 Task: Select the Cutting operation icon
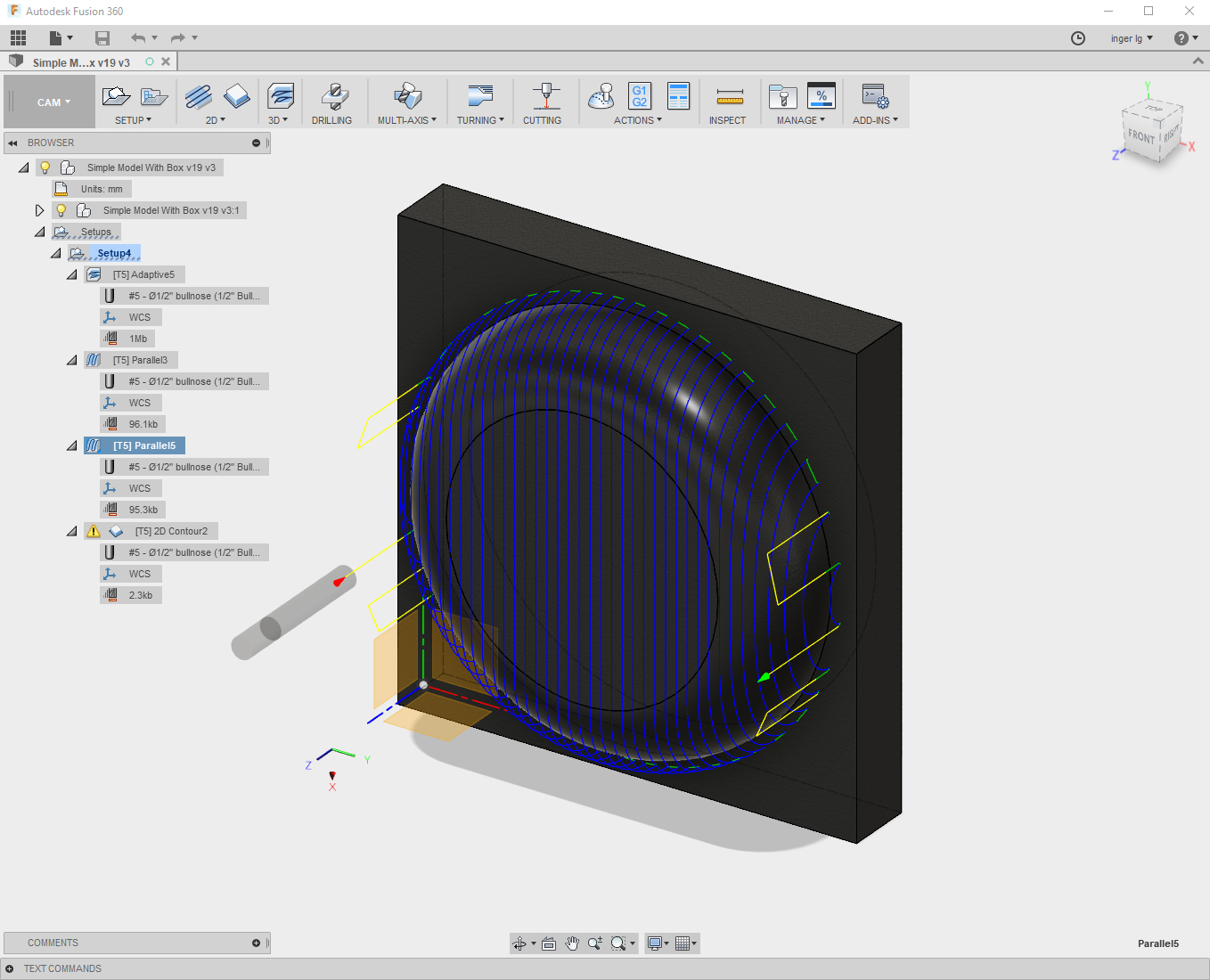pos(546,95)
